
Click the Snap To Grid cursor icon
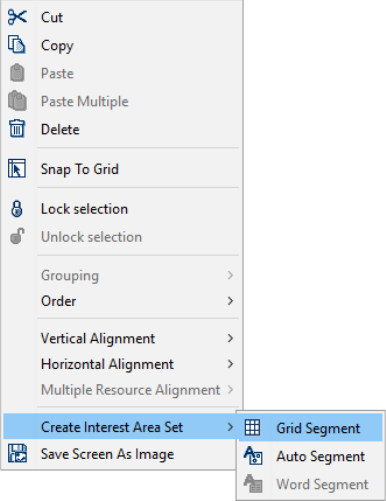click(17, 169)
